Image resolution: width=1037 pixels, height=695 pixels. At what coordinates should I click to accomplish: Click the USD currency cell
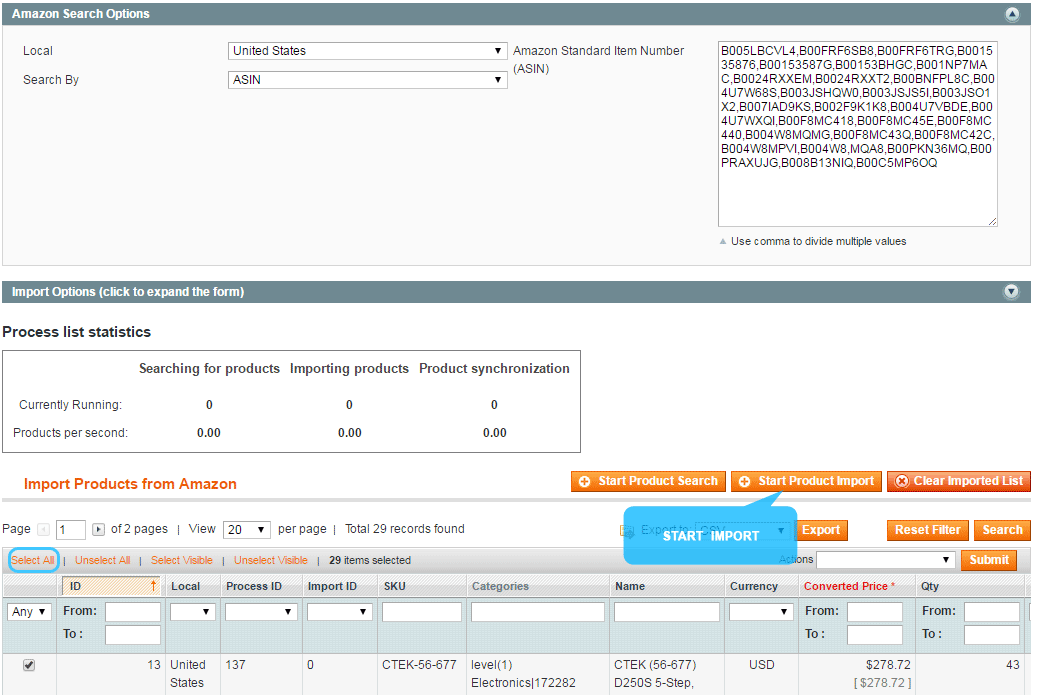pyautogui.click(x=762, y=665)
